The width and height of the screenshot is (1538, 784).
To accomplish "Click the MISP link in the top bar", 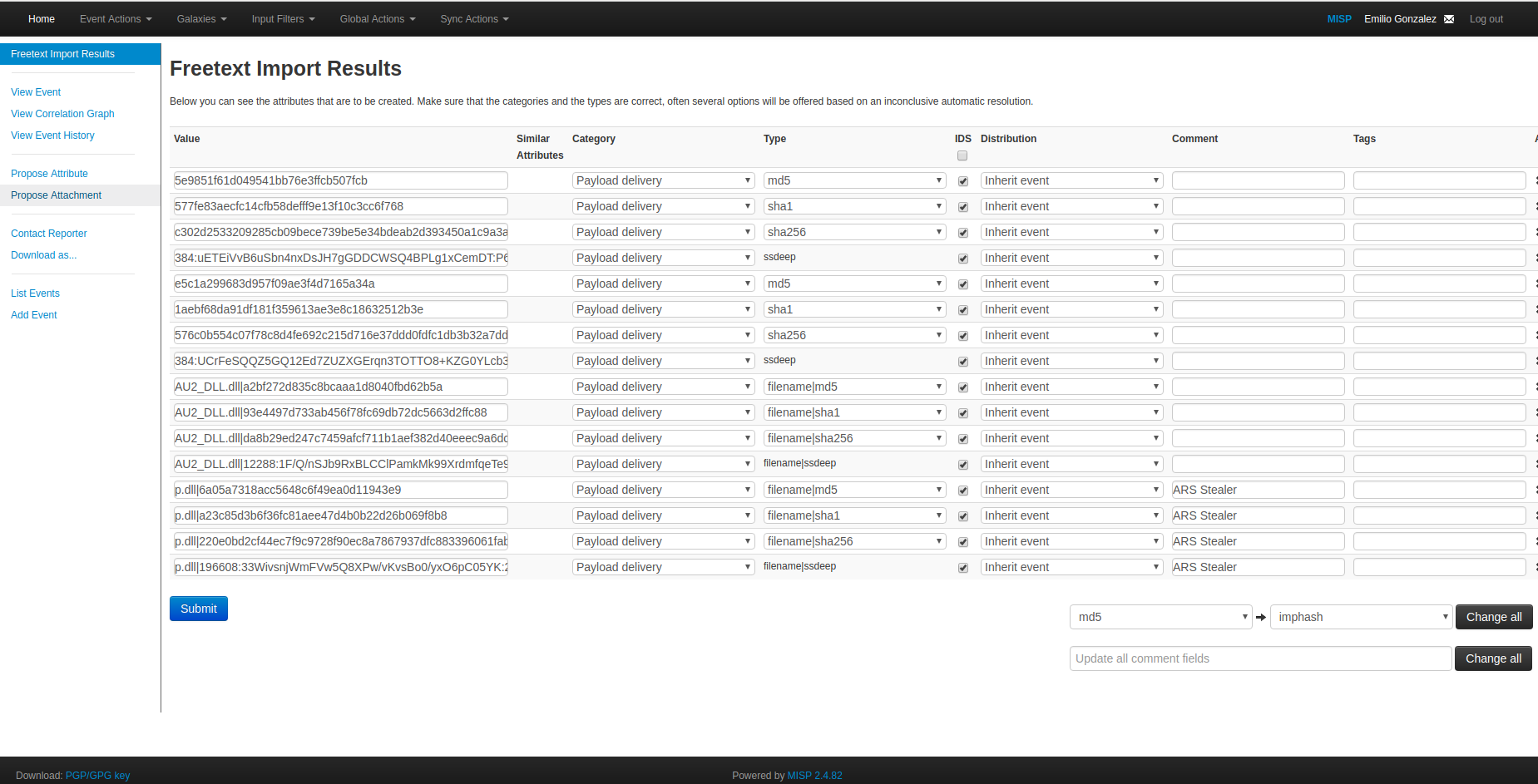I will (1339, 19).
